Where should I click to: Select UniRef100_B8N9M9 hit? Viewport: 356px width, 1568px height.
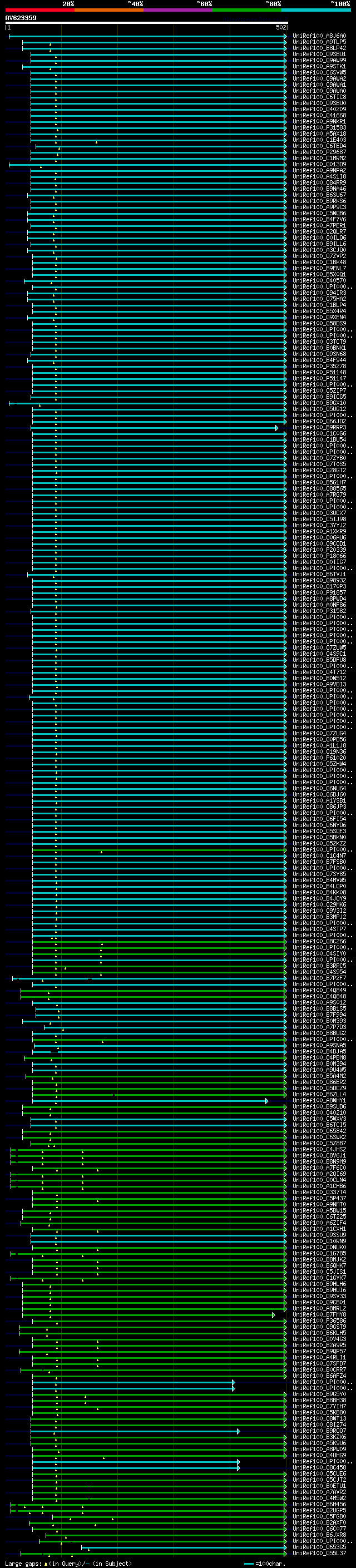click(319, 1161)
